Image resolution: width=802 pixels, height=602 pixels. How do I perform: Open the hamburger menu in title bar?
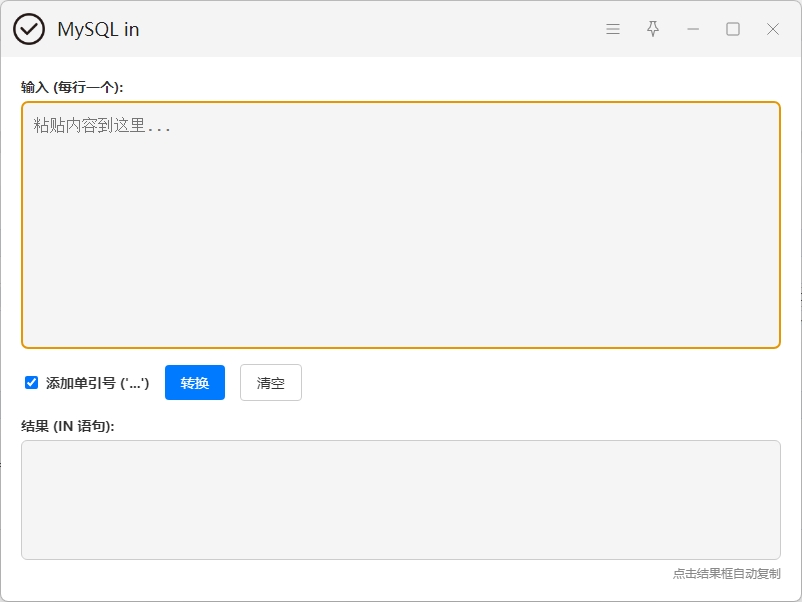click(x=613, y=29)
